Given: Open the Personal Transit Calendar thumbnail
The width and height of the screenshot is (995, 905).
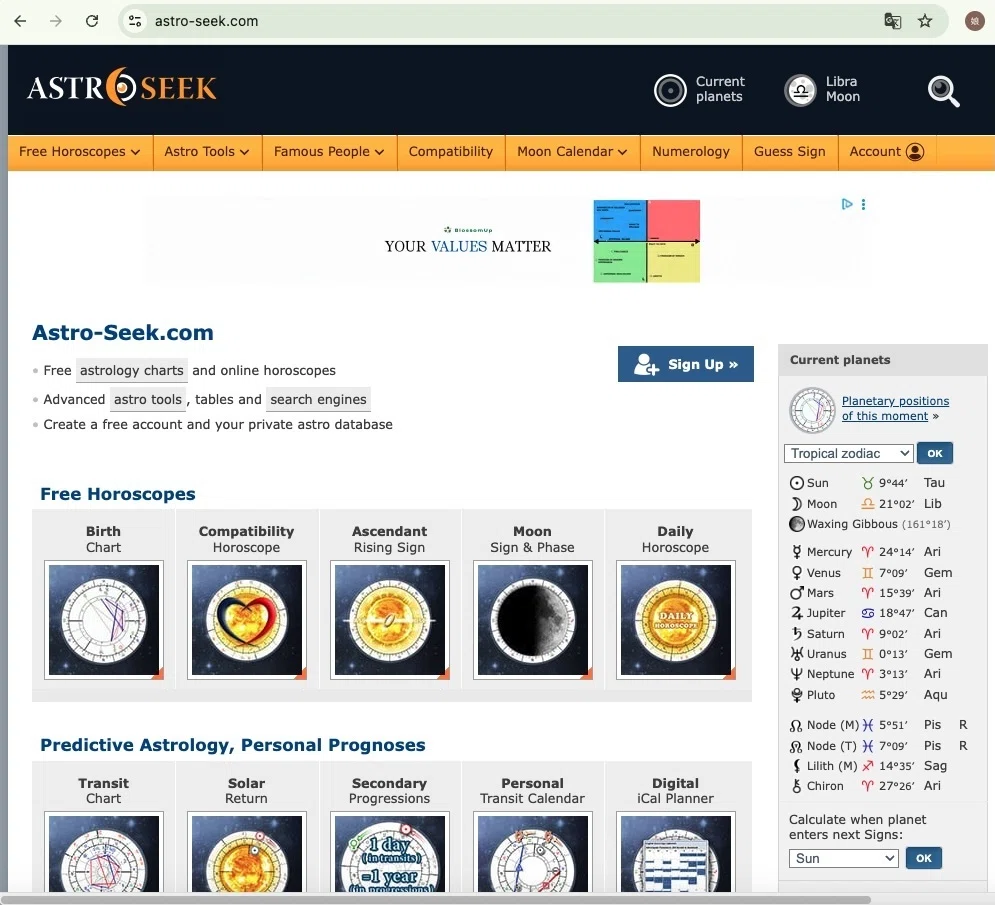Looking at the screenshot, I should tap(533, 853).
